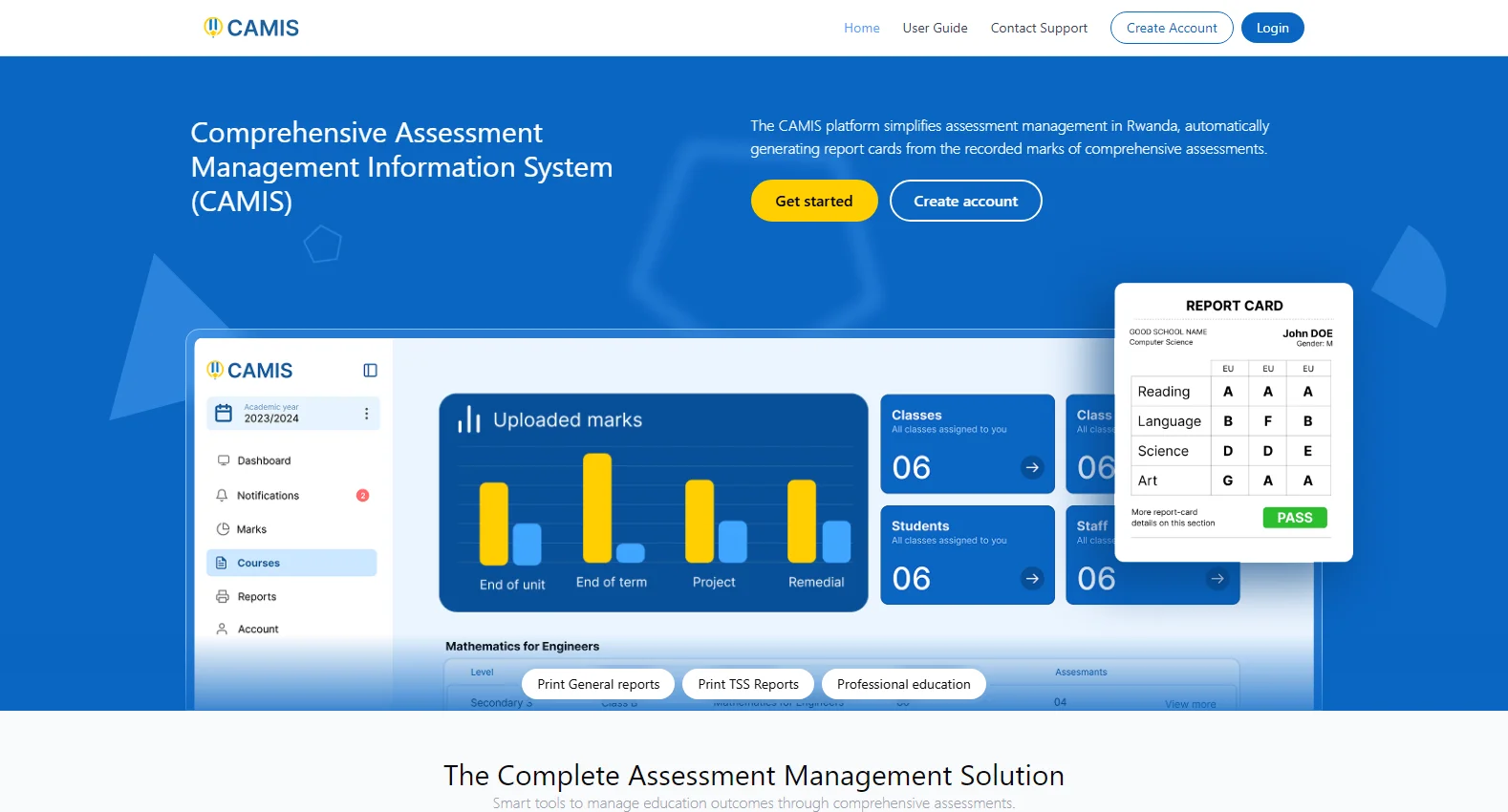Screen dimensions: 1508x812
Task: Click the Create Account header button
Action: point(1172,28)
